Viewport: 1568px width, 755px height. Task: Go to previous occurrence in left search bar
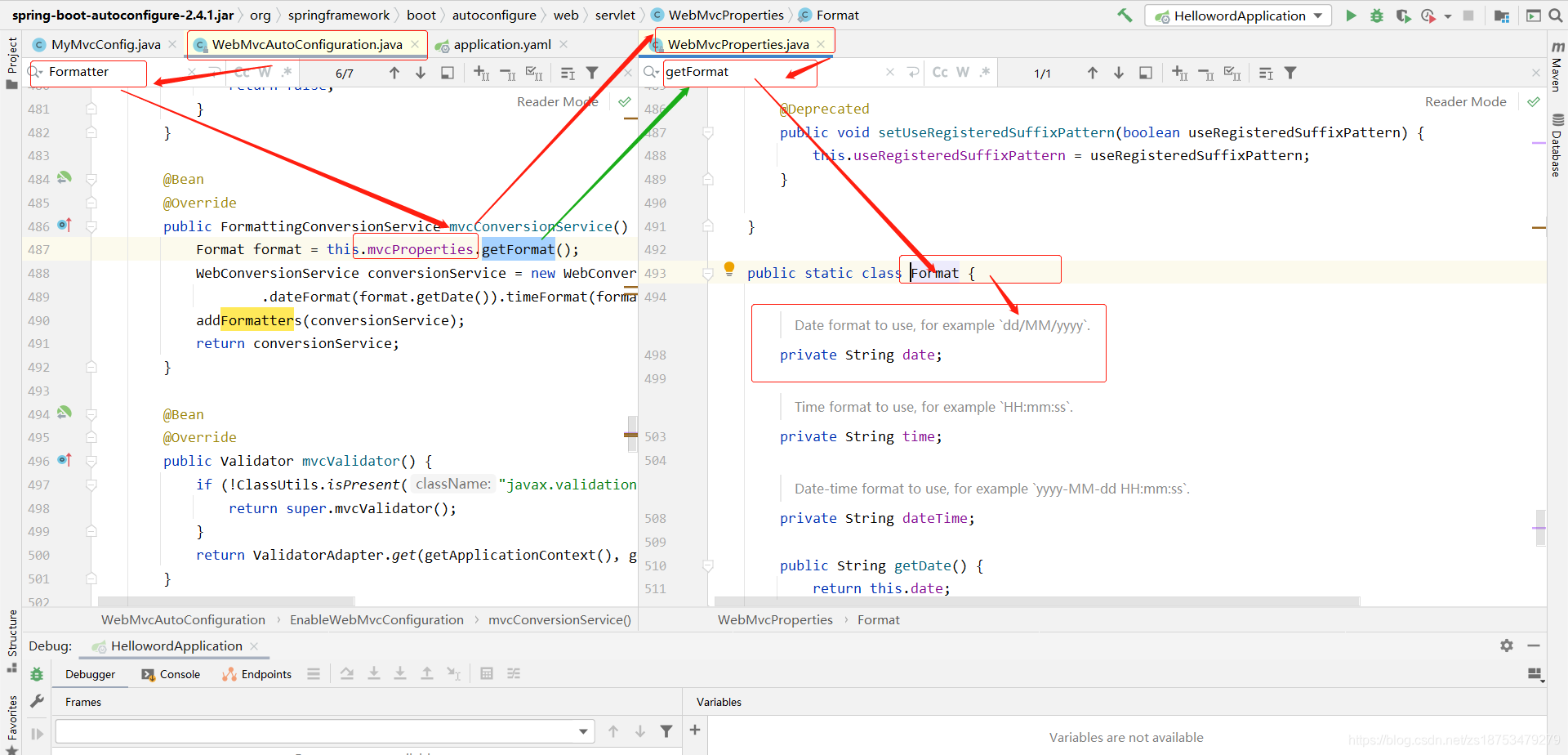[394, 73]
